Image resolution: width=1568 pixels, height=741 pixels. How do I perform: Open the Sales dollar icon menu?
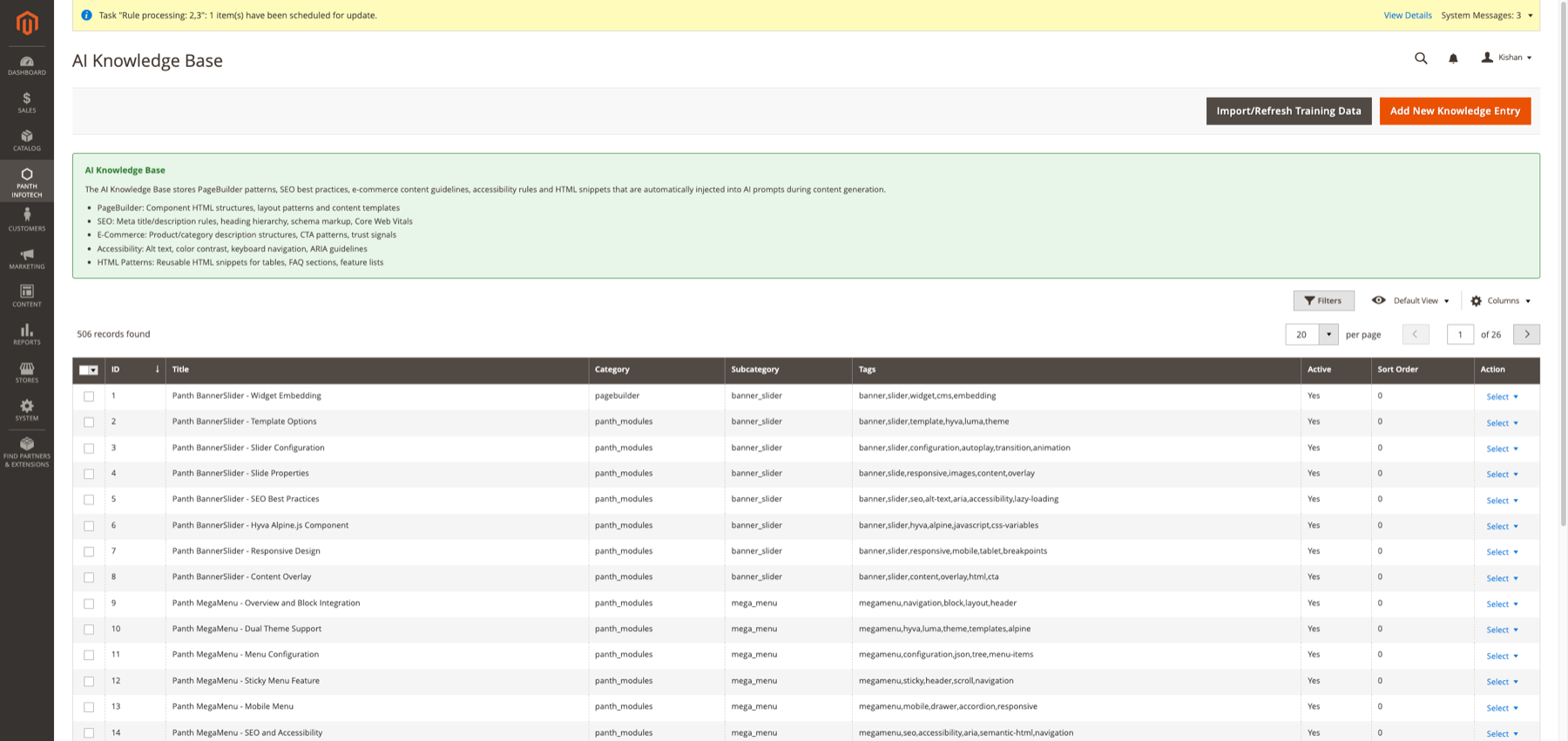27,103
